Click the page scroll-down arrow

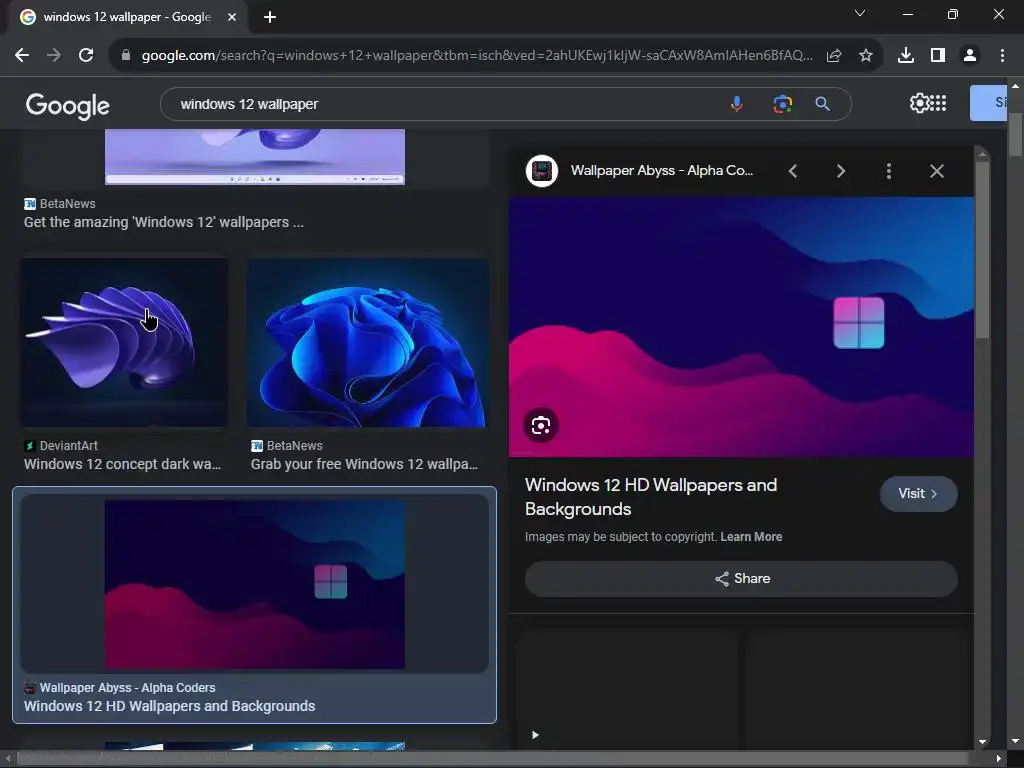[1016, 741]
